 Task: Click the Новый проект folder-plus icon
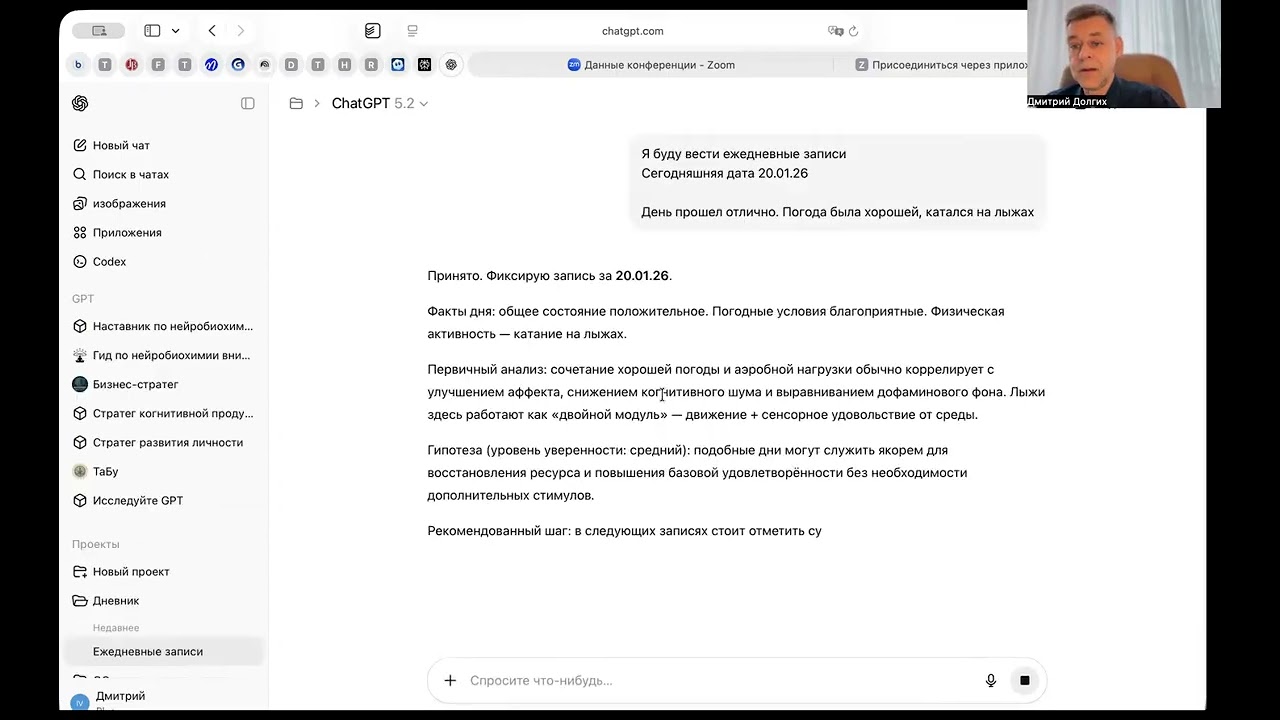[80, 572]
